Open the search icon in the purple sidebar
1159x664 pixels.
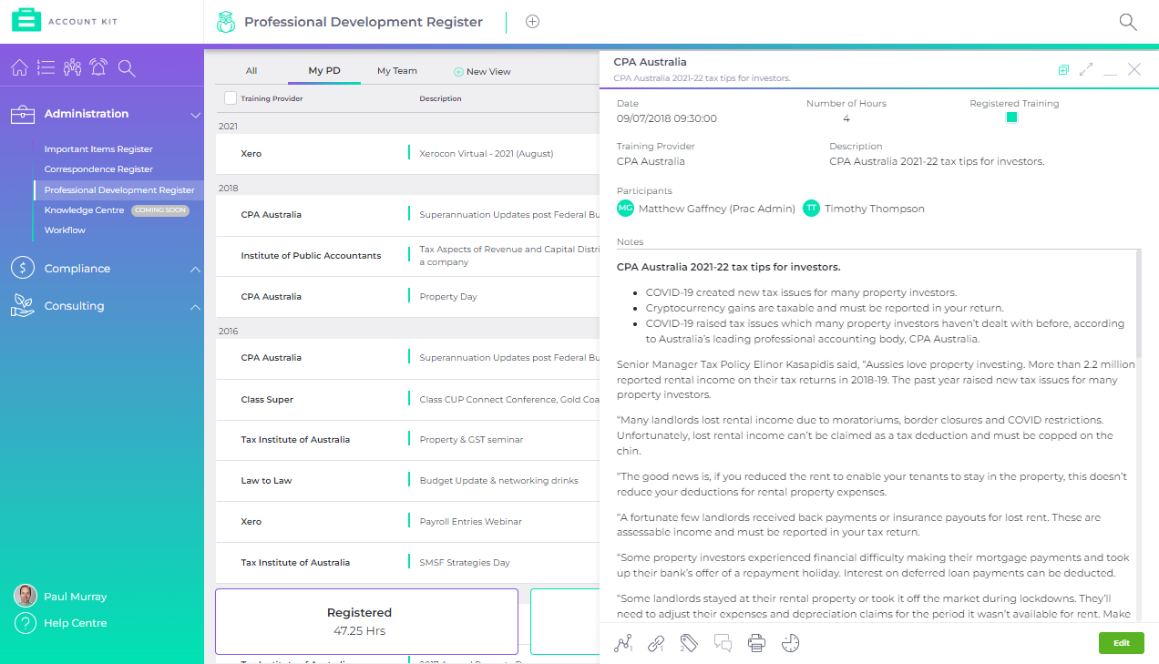coord(125,68)
